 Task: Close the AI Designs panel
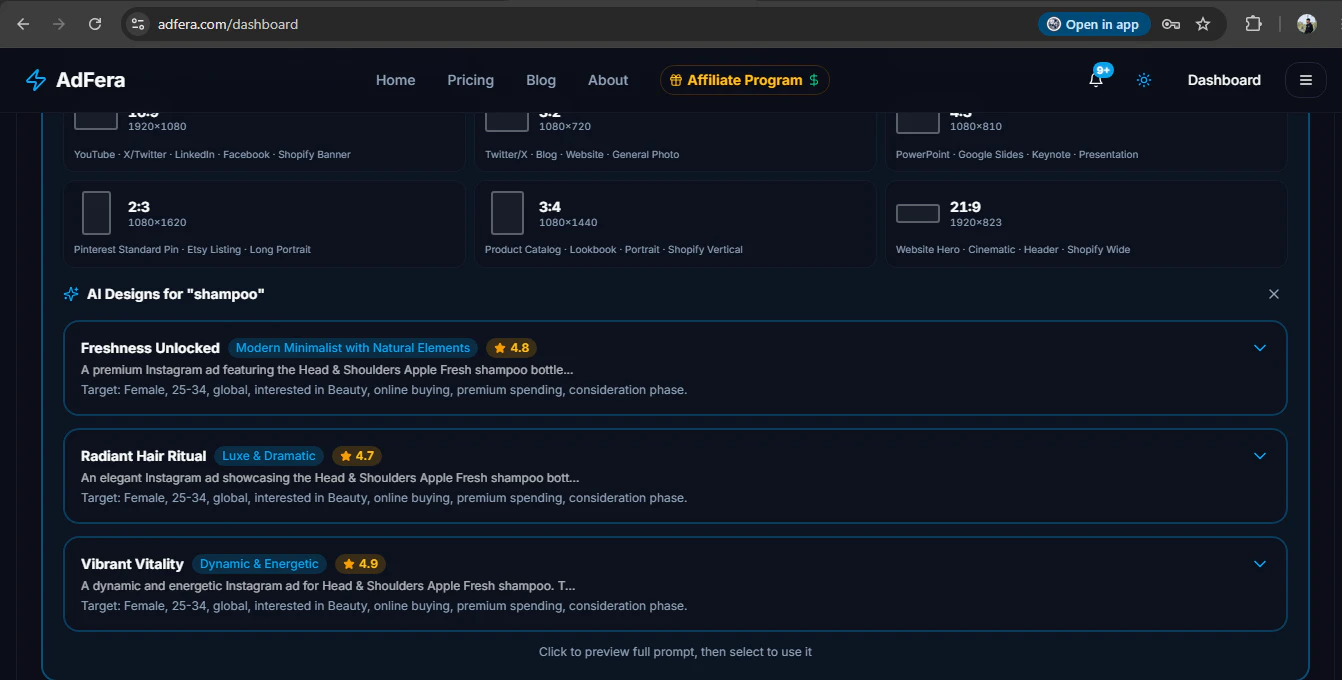pyautogui.click(x=1274, y=294)
